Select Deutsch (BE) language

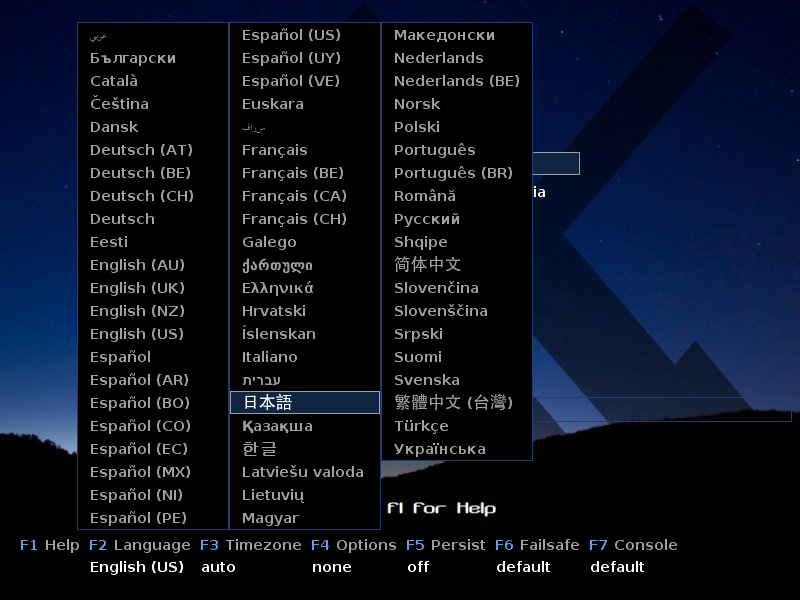pos(140,173)
